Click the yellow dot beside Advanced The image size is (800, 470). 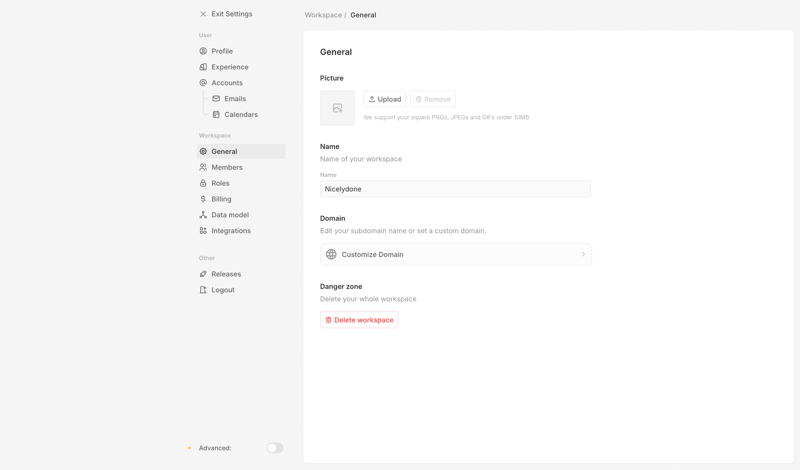189,448
